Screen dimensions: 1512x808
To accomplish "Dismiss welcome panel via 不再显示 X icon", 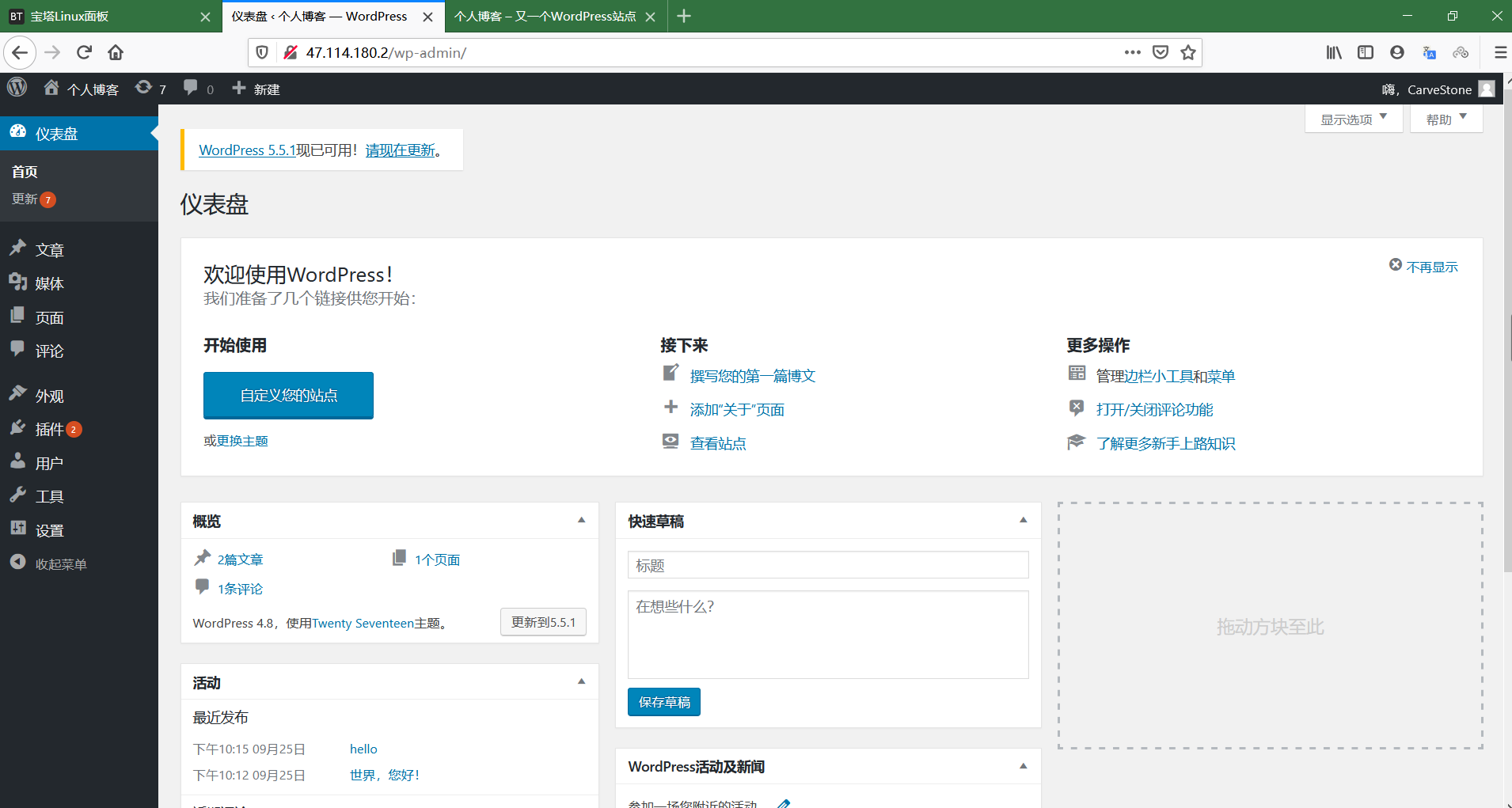I will coord(1396,265).
